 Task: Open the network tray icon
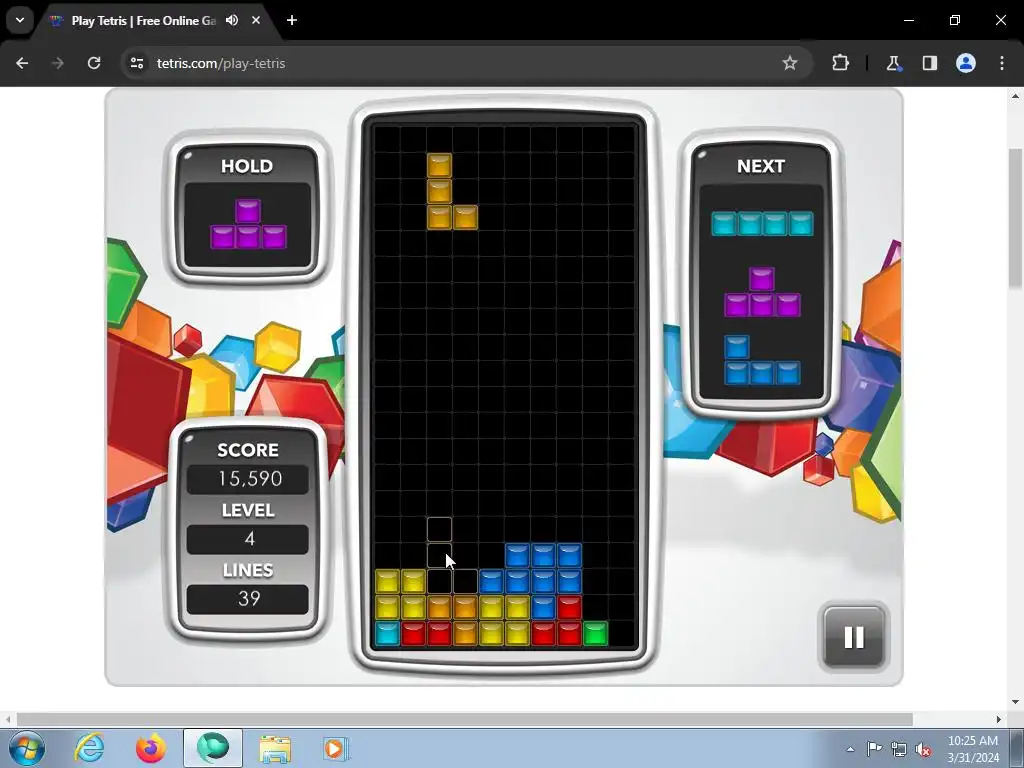899,749
